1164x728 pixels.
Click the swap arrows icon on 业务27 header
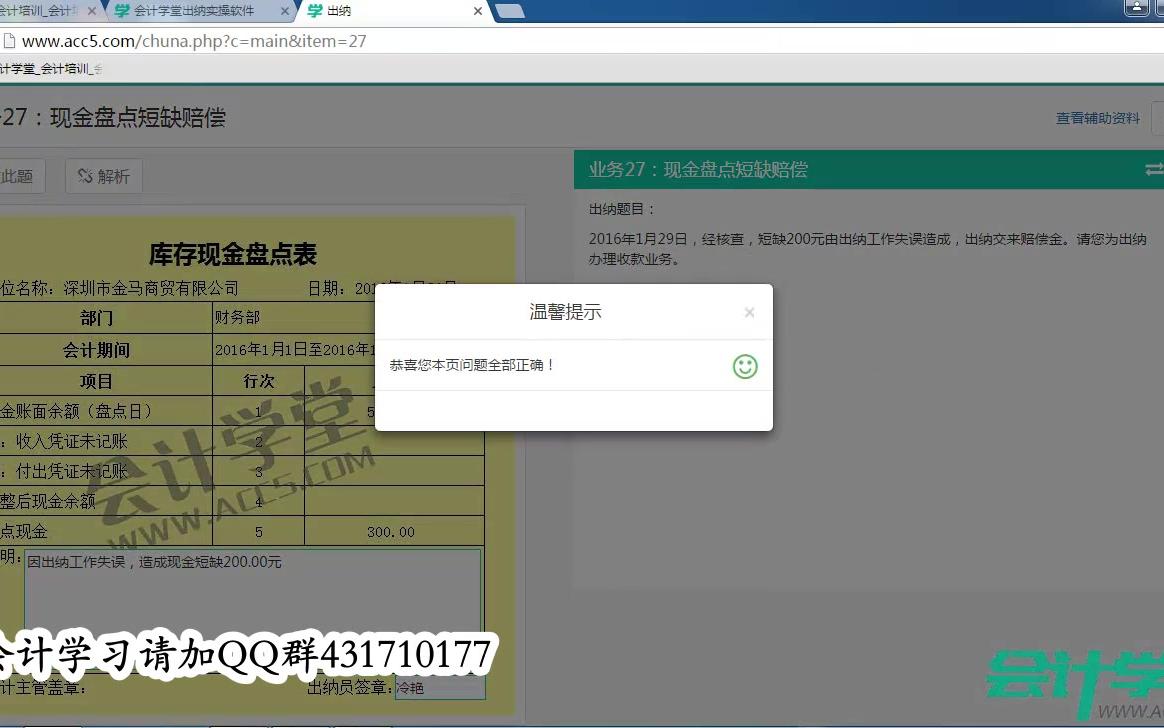[1155, 170]
